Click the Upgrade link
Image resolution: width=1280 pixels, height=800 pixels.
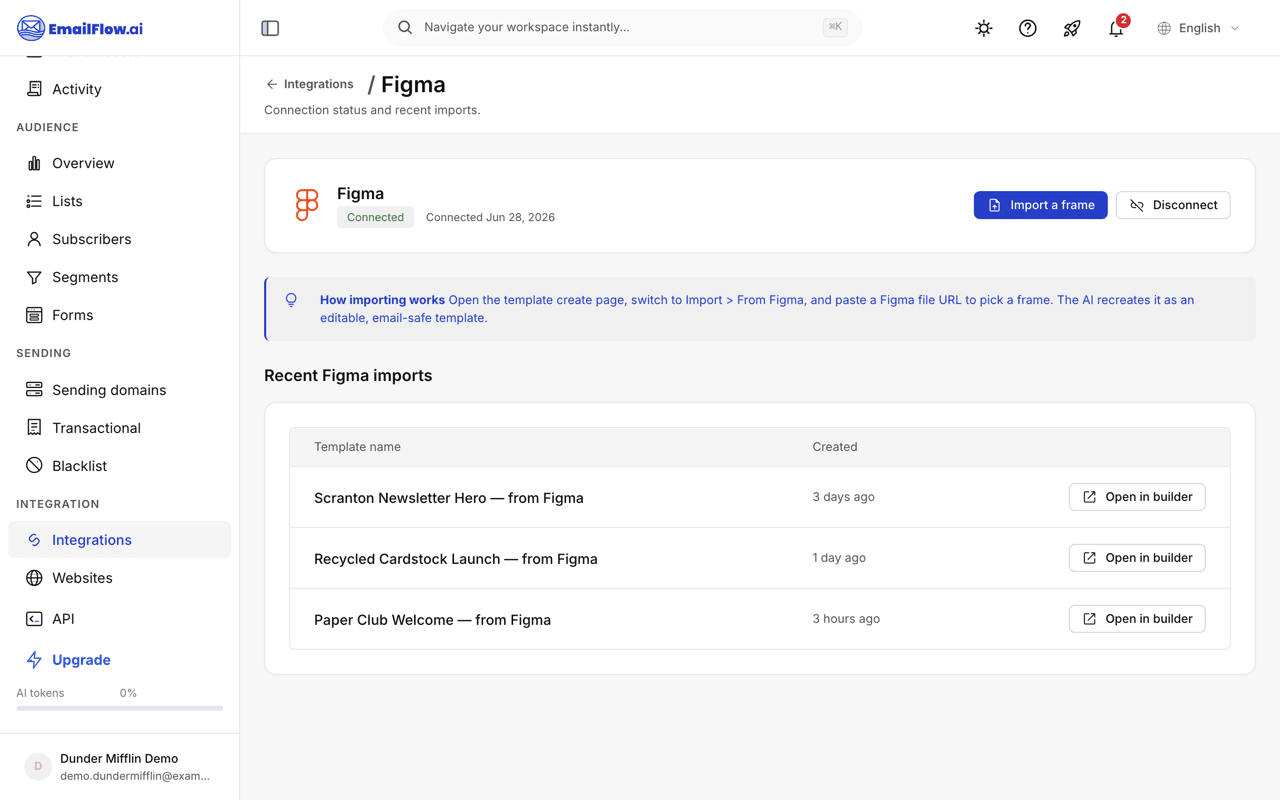[81, 660]
